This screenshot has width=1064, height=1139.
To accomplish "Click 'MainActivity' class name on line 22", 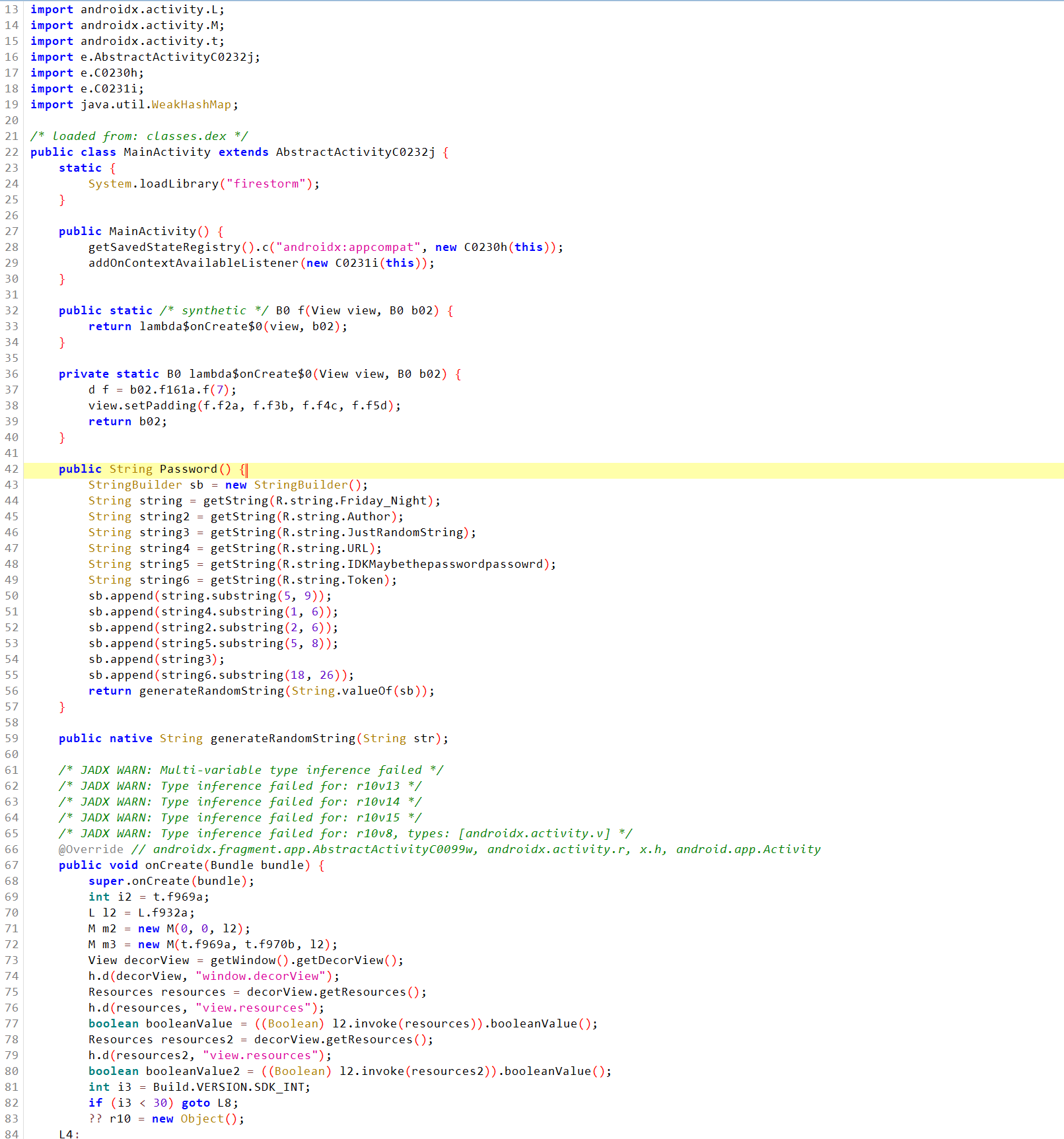I will pos(167,152).
